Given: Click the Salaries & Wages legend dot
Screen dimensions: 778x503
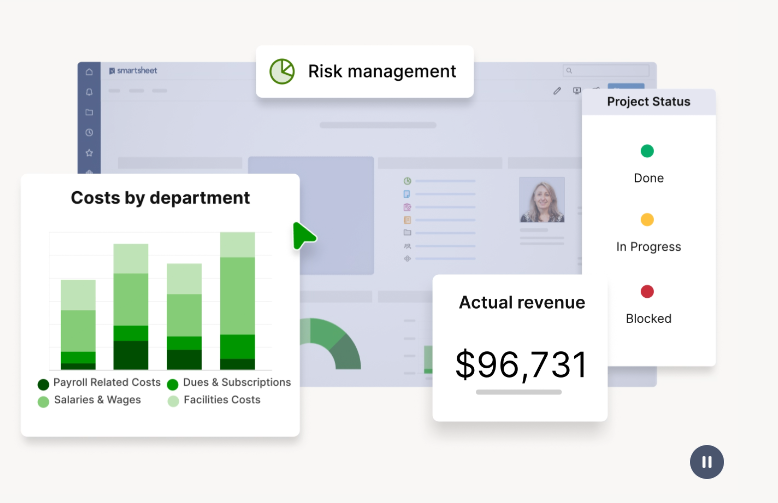Looking at the screenshot, I should (x=43, y=401).
